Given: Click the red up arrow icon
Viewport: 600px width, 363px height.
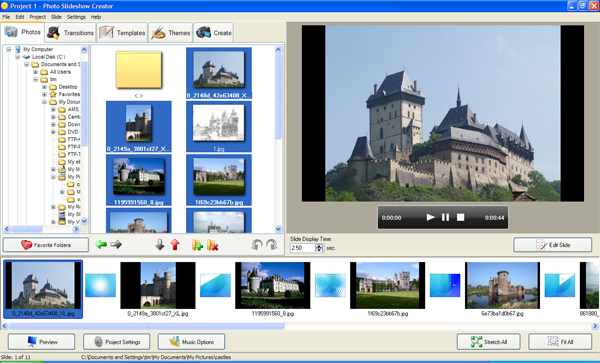Looking at the screenshot, I should point(175,244).
